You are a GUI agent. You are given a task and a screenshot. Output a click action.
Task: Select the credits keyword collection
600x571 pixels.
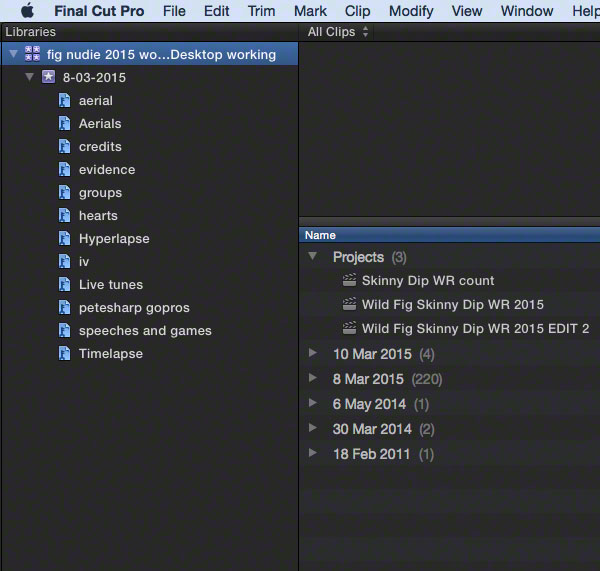coord(100,147)
